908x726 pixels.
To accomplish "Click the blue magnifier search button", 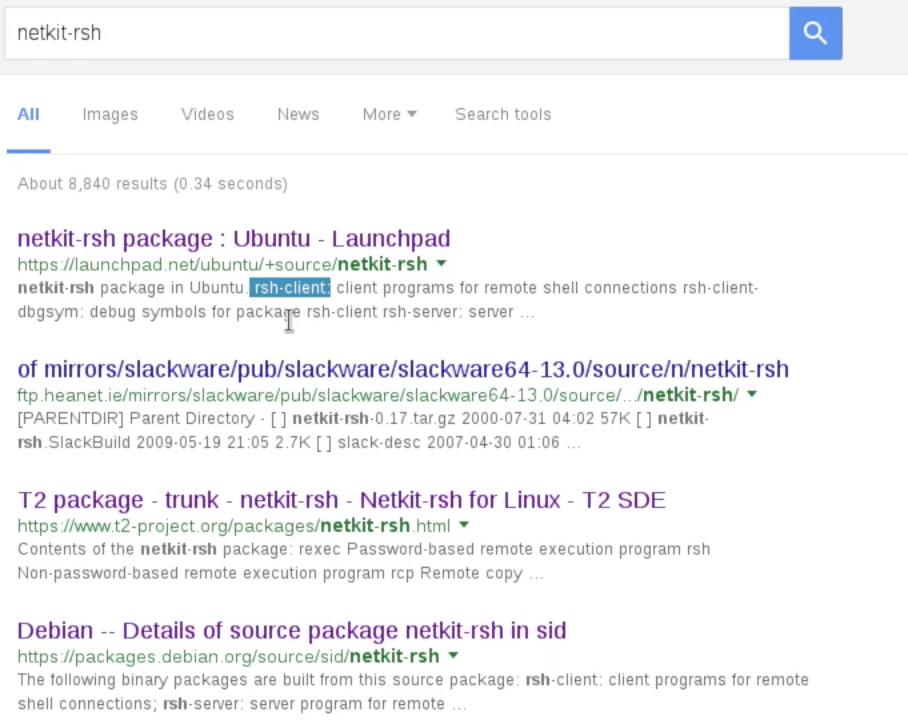I will (815, 33).
